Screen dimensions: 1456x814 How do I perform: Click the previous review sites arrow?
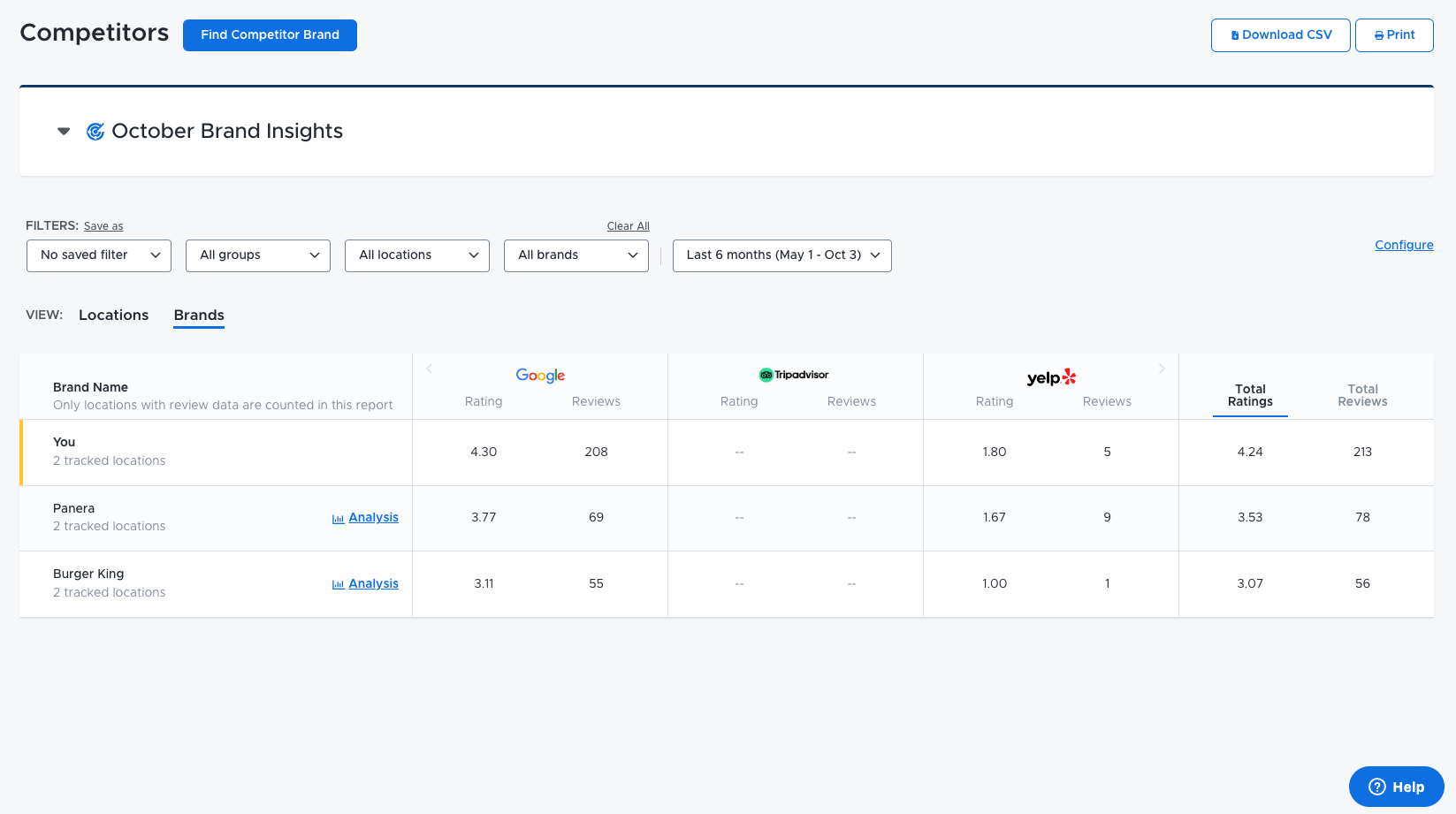pyautogui.click(x=430, y=369)
